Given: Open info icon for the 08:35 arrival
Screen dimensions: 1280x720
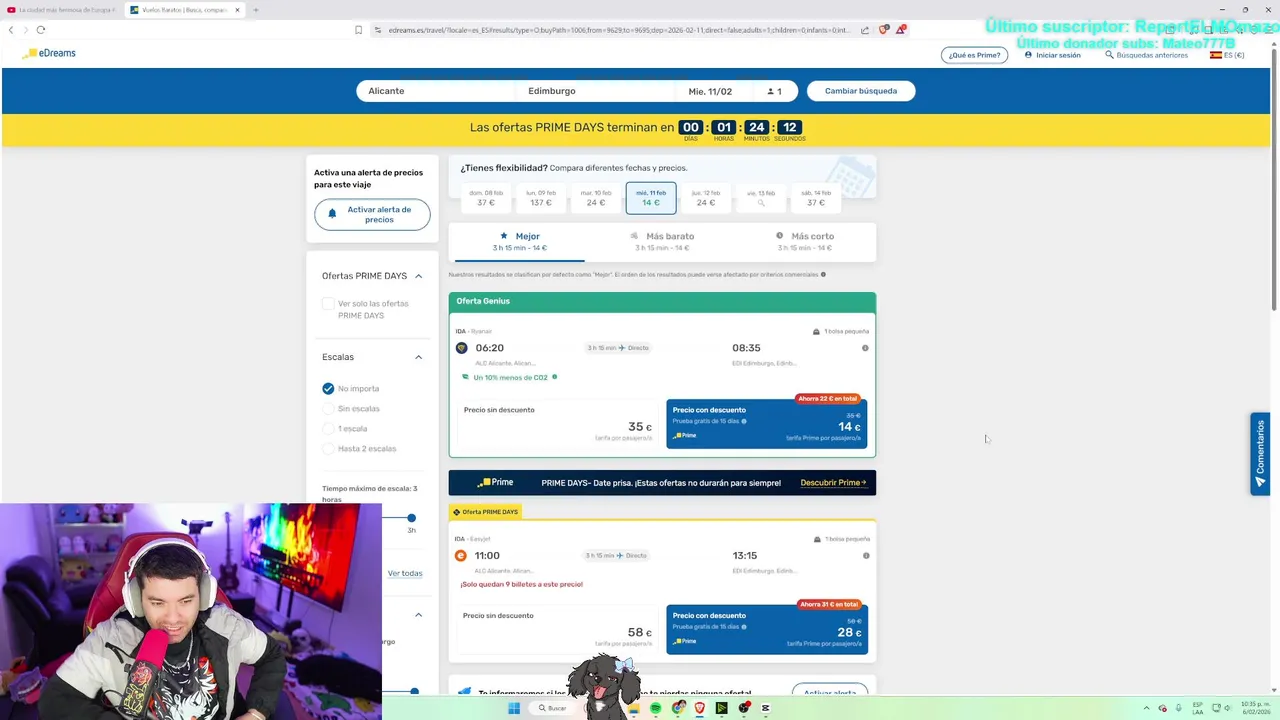Looking at the screenshot, I should pyautogui.click(x=865, y=348).
